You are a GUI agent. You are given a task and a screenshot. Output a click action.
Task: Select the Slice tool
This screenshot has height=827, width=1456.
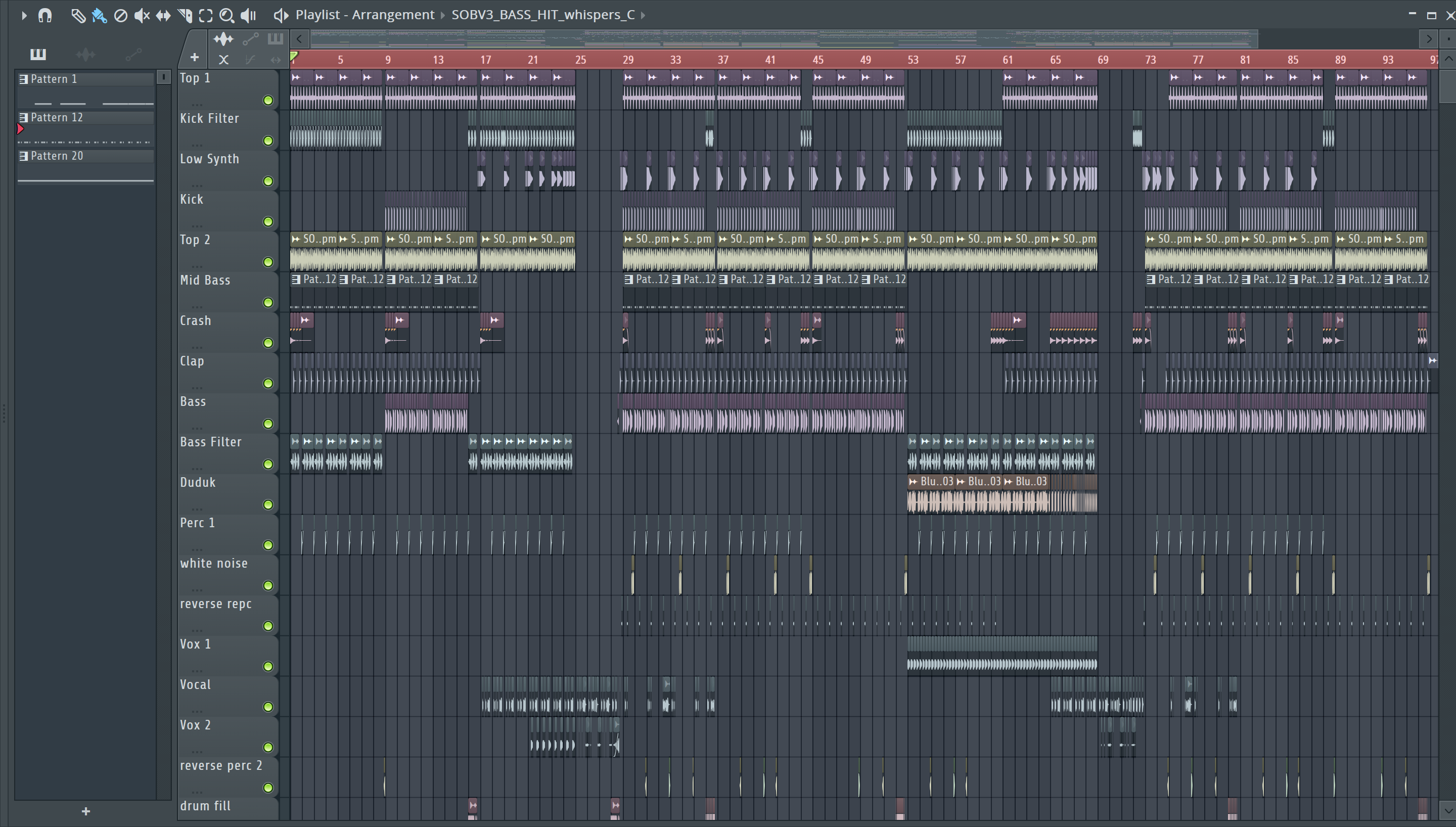tap(185, 15)
